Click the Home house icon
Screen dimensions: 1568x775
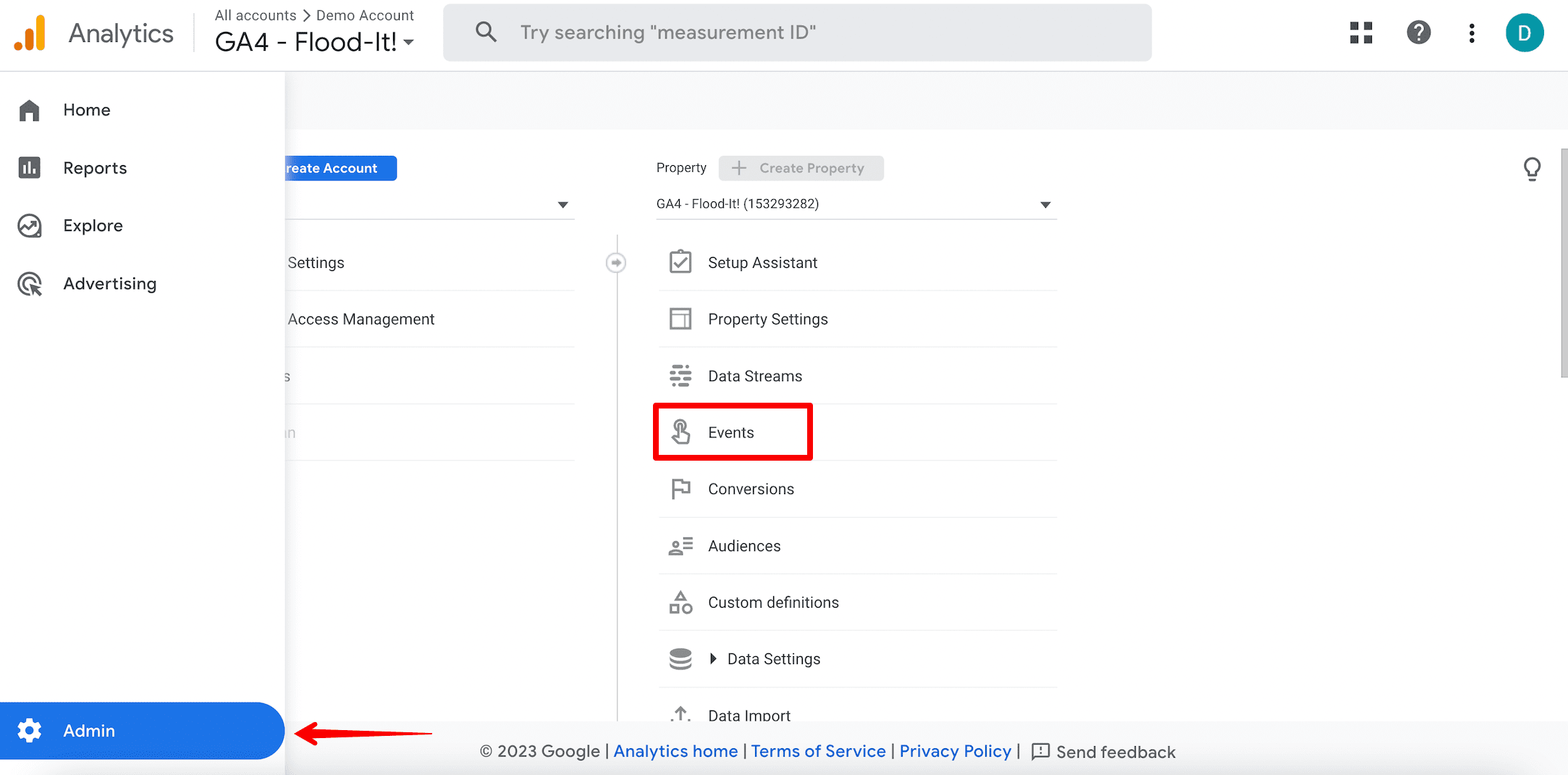point(30,110)
